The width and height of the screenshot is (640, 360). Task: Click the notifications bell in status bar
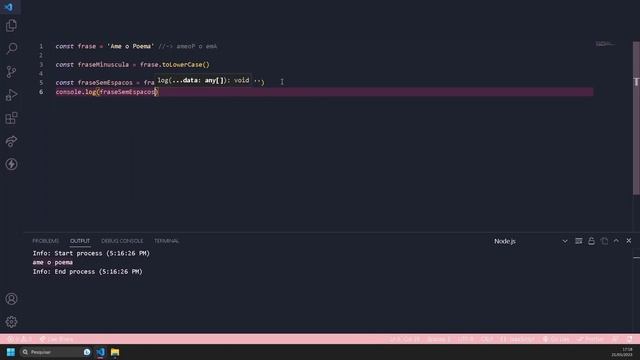(x=629, y=339)
